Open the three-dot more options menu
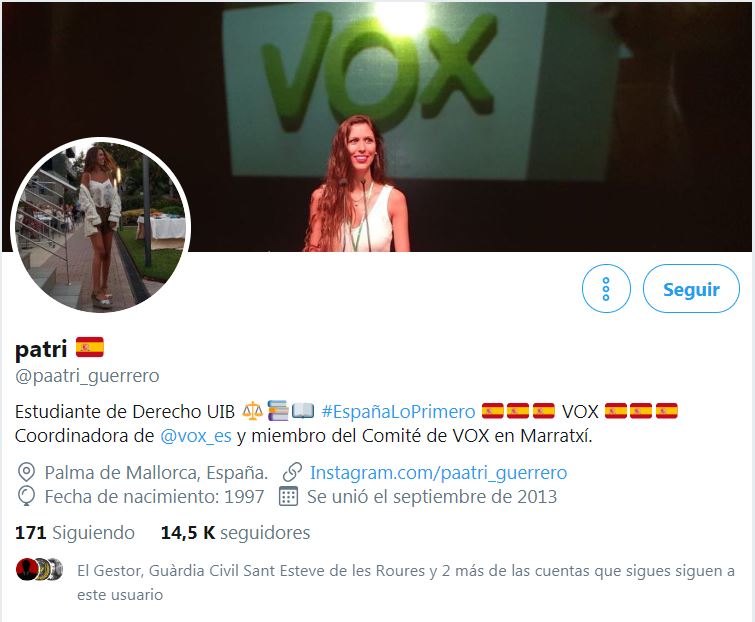 606,288
